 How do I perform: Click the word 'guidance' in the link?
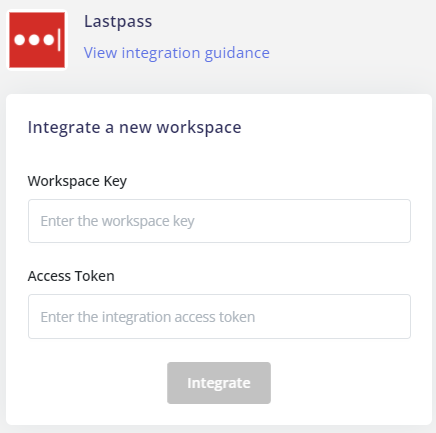237,53
